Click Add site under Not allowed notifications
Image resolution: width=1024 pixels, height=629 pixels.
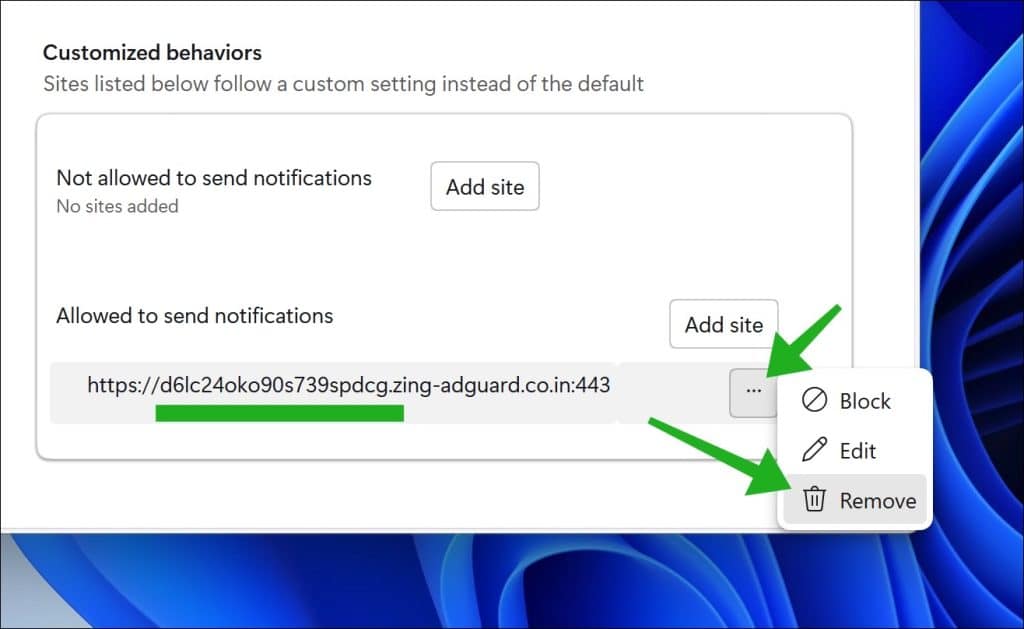tap(484, 186)
